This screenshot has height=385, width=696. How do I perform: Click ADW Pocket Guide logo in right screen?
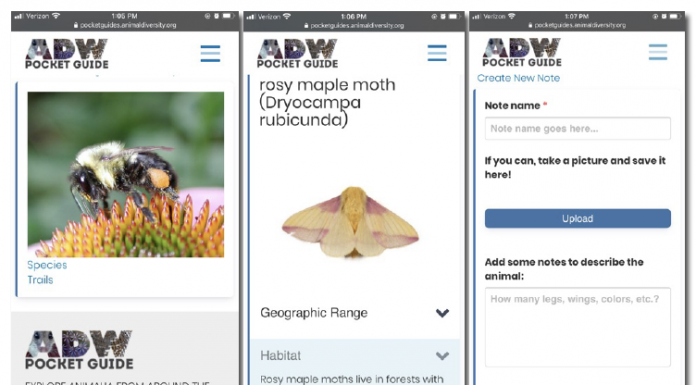522,52
